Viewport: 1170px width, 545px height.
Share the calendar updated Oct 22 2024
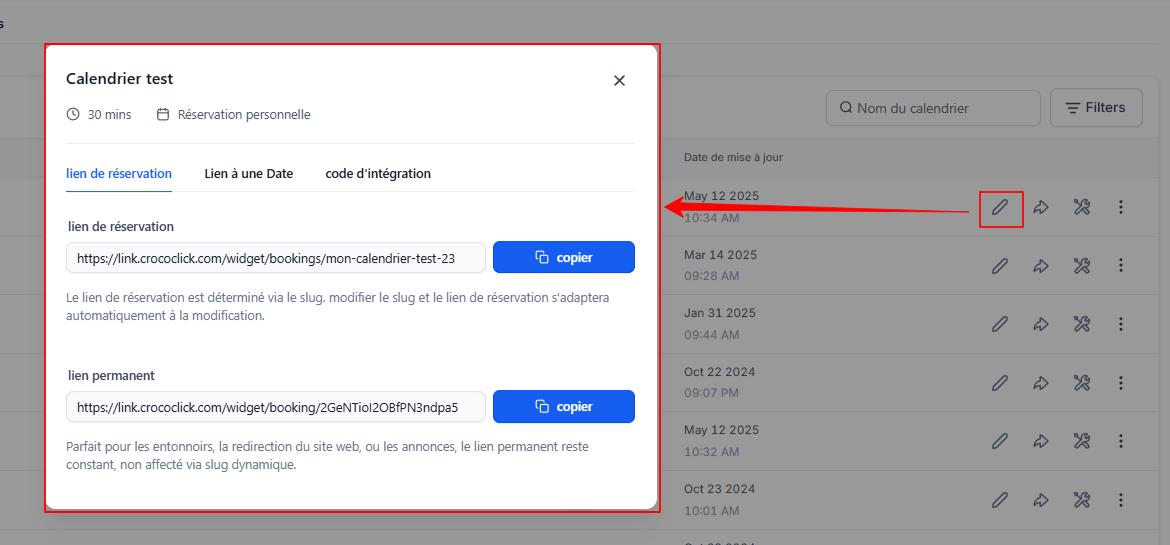point(1041,383)
